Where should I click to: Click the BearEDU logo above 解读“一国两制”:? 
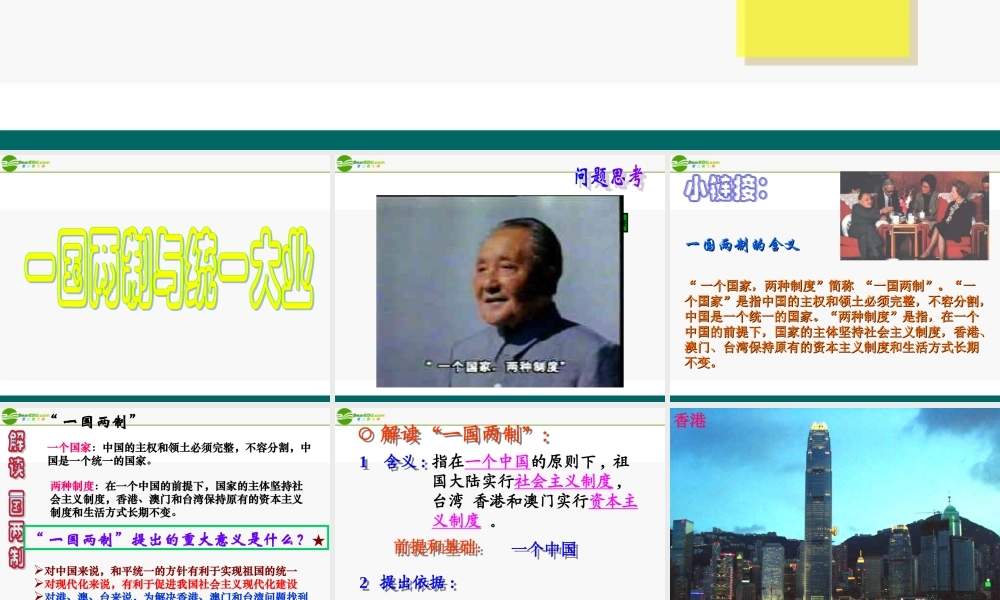[361, 417]
